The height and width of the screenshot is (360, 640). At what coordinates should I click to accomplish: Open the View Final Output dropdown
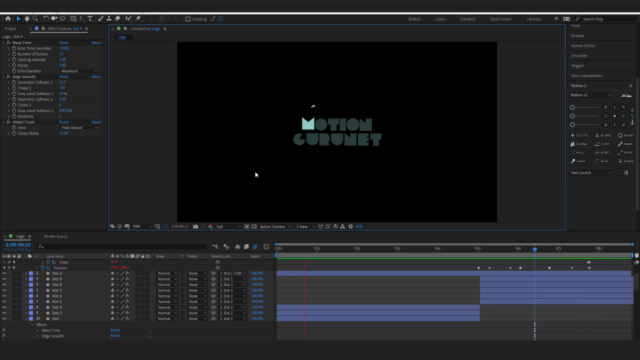(x=79, y=128)
